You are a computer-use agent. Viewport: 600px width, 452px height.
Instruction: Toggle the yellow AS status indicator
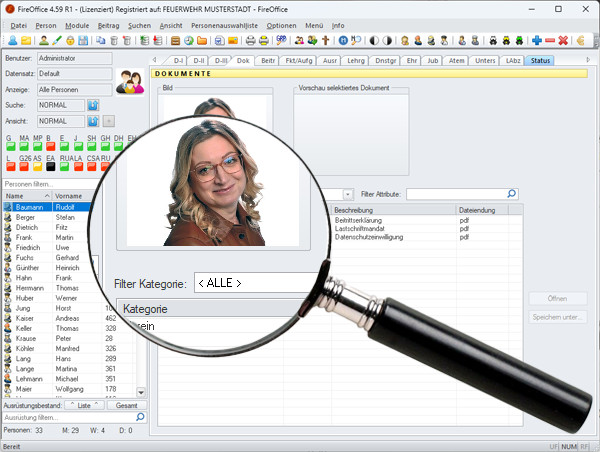click(36, 167)
